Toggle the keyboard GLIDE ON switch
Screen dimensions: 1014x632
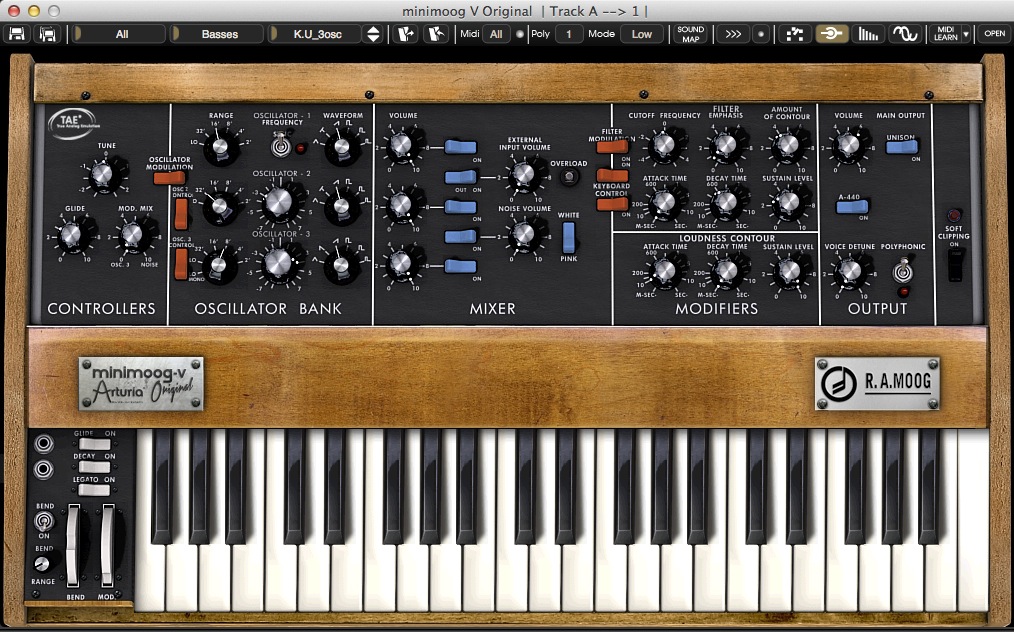coord(94,444)
